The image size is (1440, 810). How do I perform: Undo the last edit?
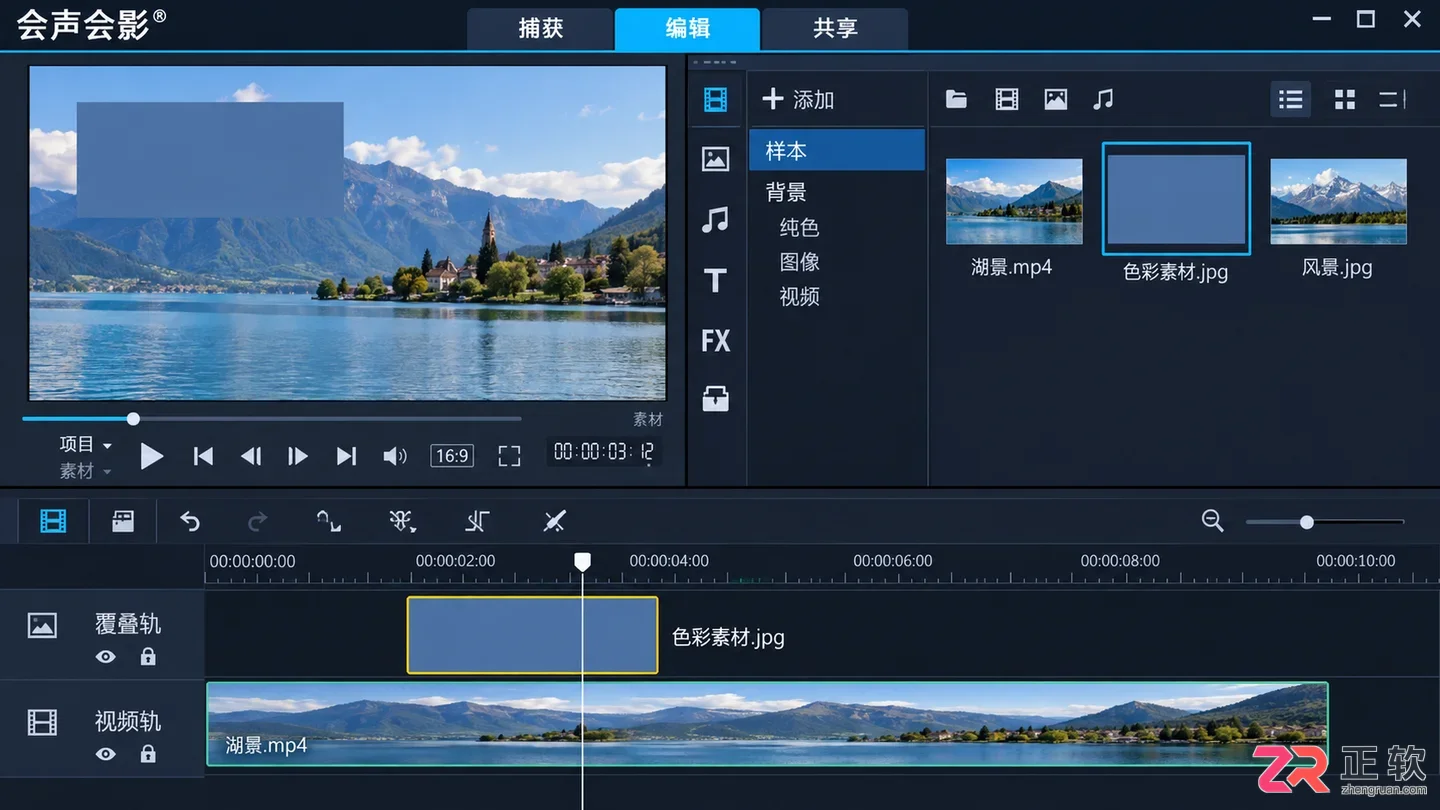coord(190,521)
